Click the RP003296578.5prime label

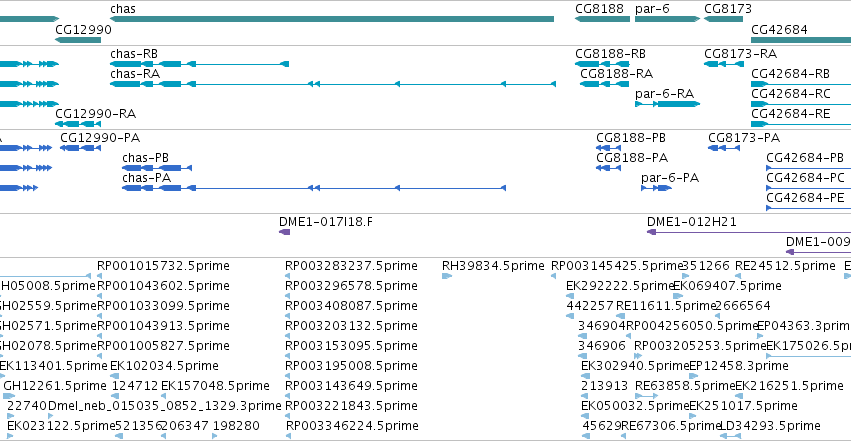(x=352, y=286)
